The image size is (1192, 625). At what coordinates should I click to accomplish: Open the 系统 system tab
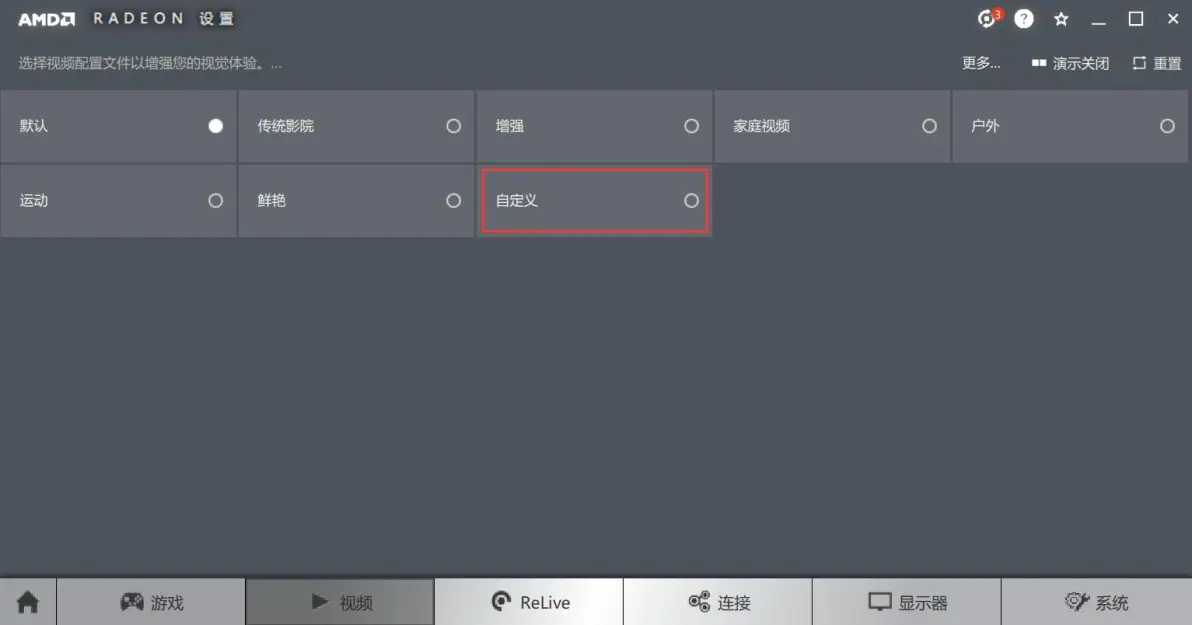[x=1096, y=602]
